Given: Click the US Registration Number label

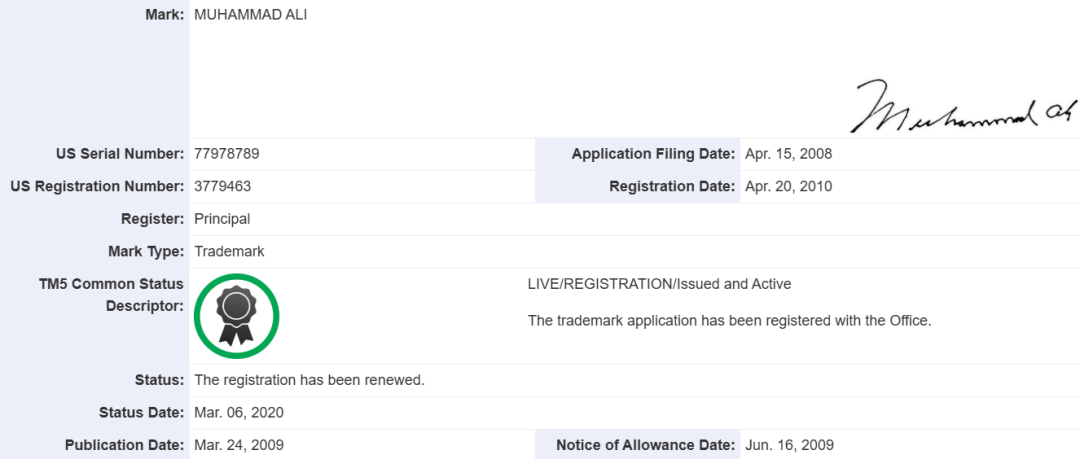Looking at the screenshot, I should click(97, 186).
